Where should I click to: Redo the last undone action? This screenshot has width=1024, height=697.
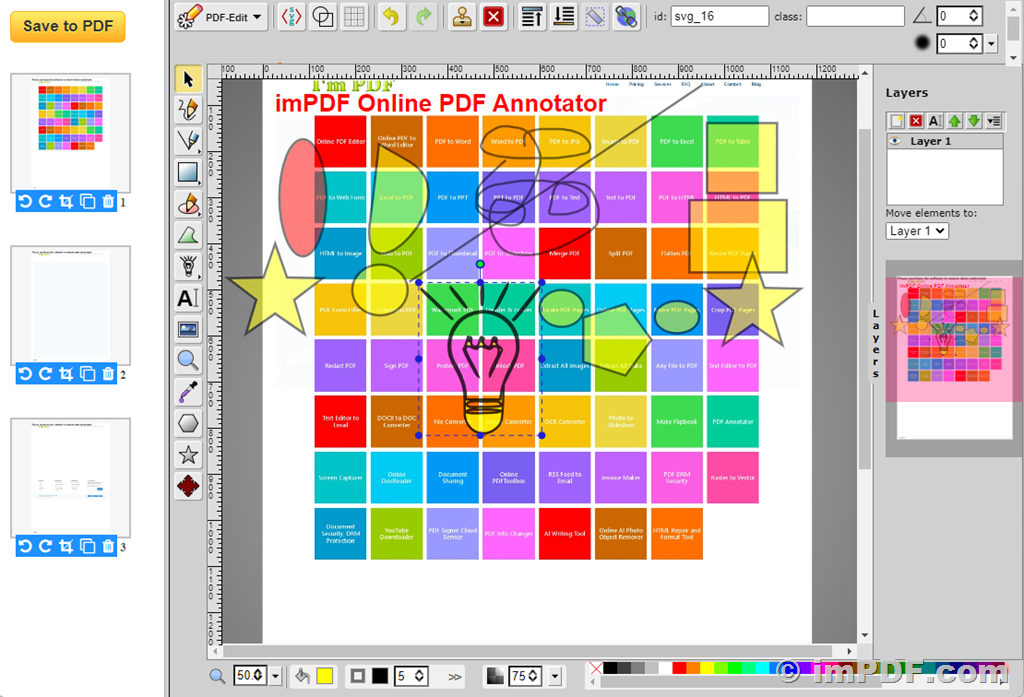point(424,16)
